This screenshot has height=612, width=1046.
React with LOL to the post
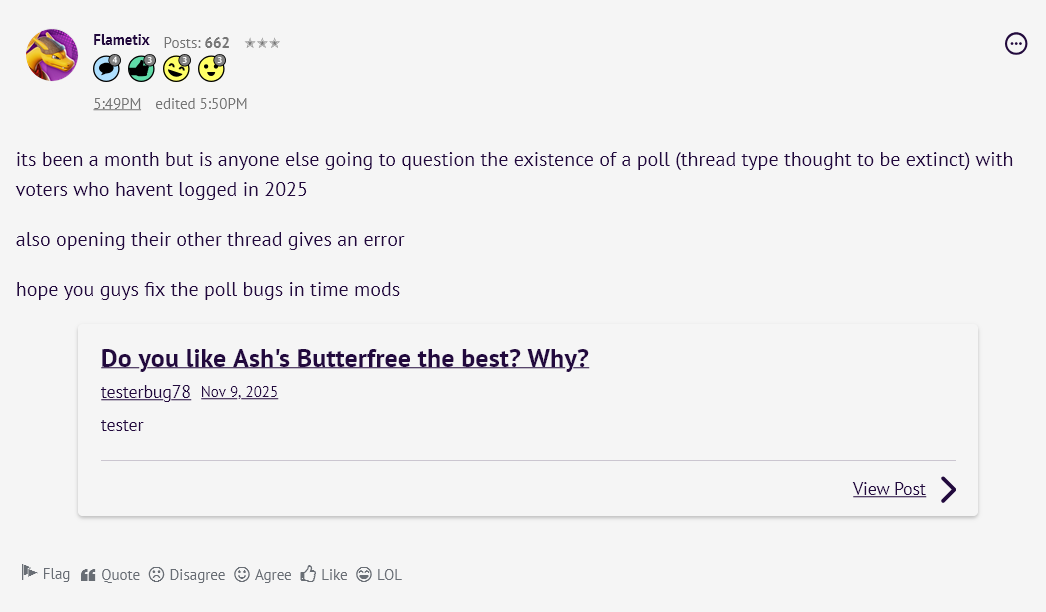[379, 575]
